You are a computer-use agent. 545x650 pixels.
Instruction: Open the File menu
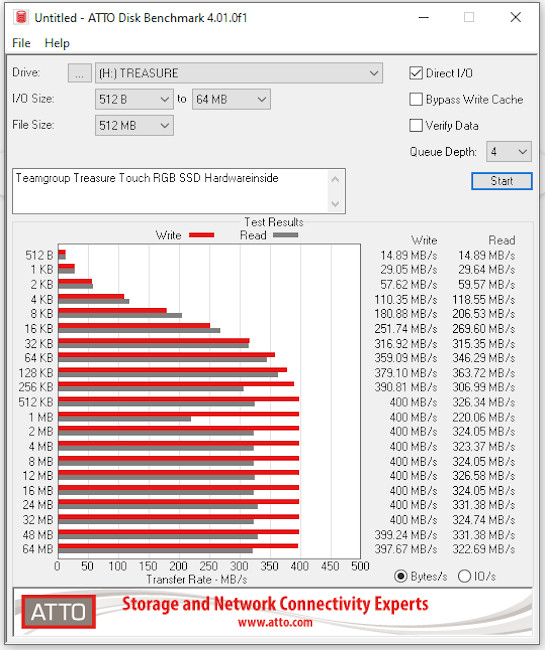point(21,43)
